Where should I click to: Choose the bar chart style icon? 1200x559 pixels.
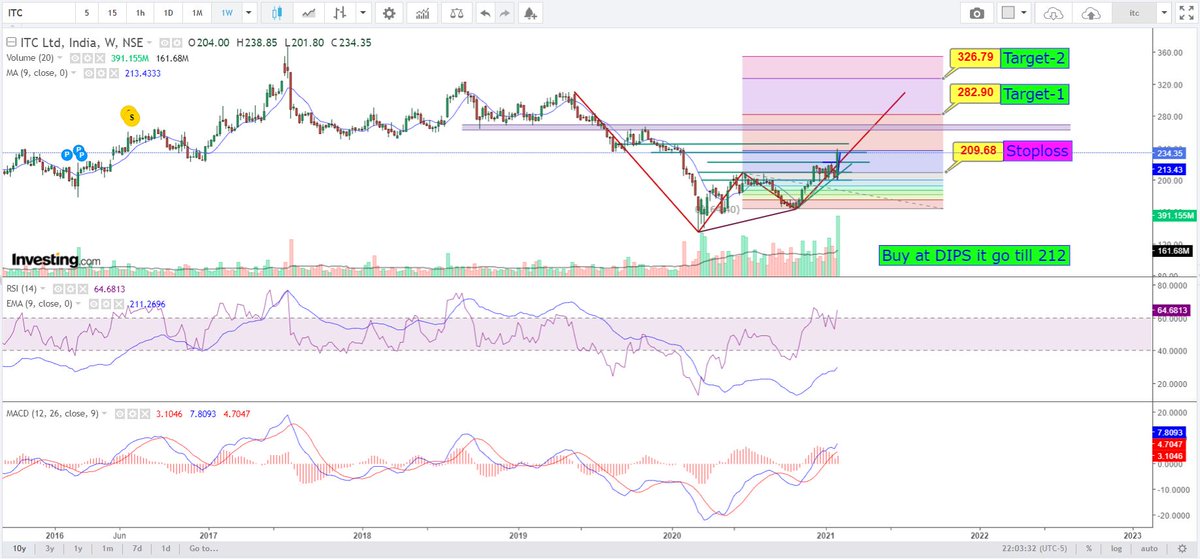(342, 12)
